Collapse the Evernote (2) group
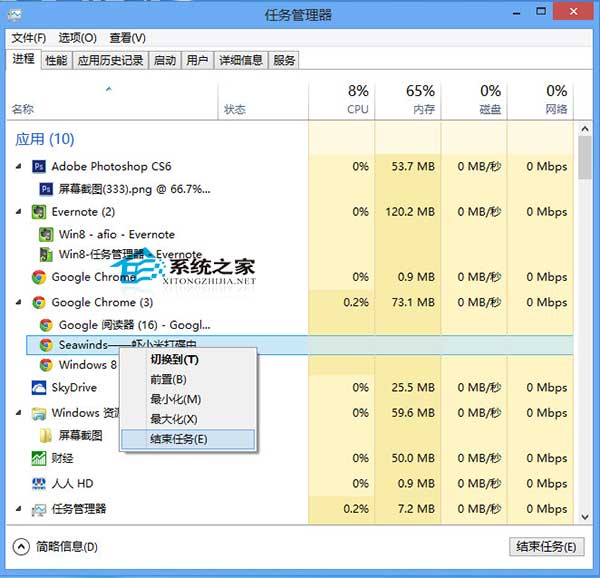Image resolution: width=600 pixels, height=578 pixels. (x=18, y=212)
